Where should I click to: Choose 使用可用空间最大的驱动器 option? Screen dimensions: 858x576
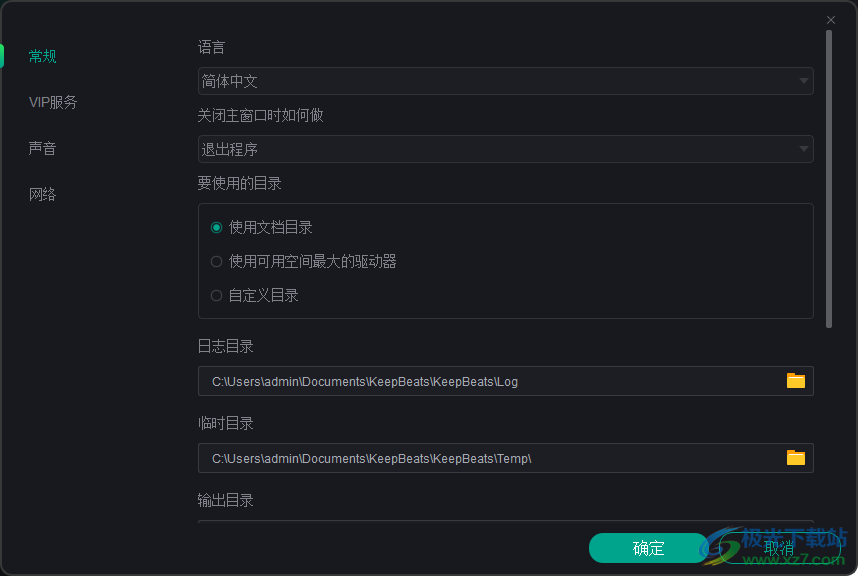point(216,261)
